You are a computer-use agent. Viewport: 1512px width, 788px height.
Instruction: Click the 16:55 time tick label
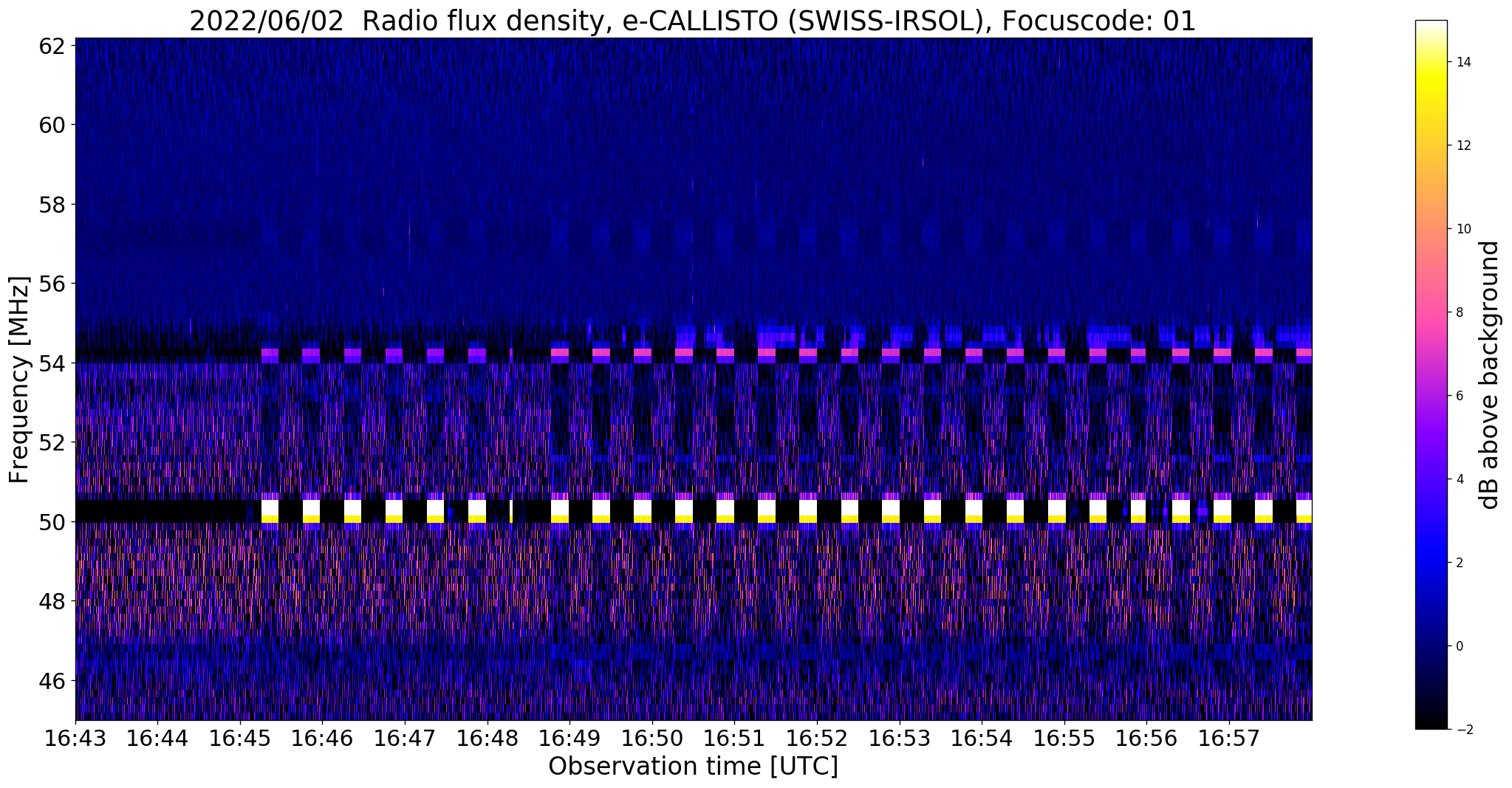[x=1064, y=739]
